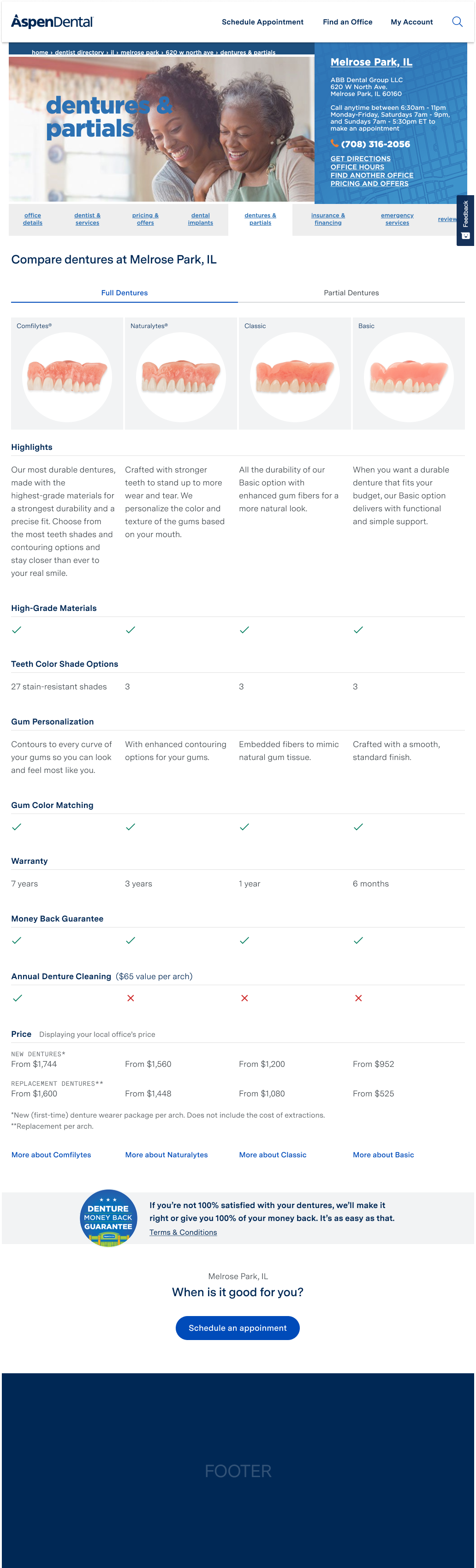The width and height of the screenshot is (476, 1568).
Task: Click the search magnifier icon
Action: pyautogui.click(x=457, y=22)
